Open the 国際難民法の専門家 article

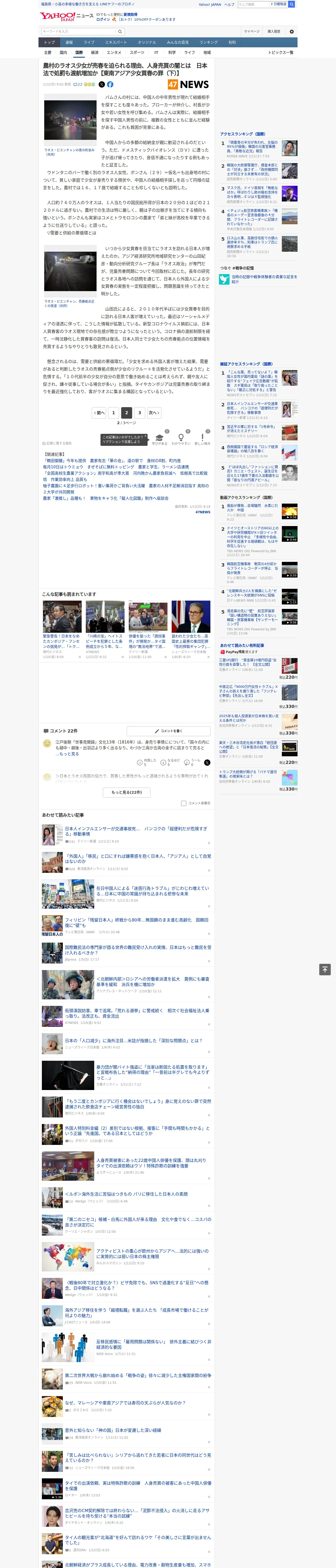(x=138, y=950)
